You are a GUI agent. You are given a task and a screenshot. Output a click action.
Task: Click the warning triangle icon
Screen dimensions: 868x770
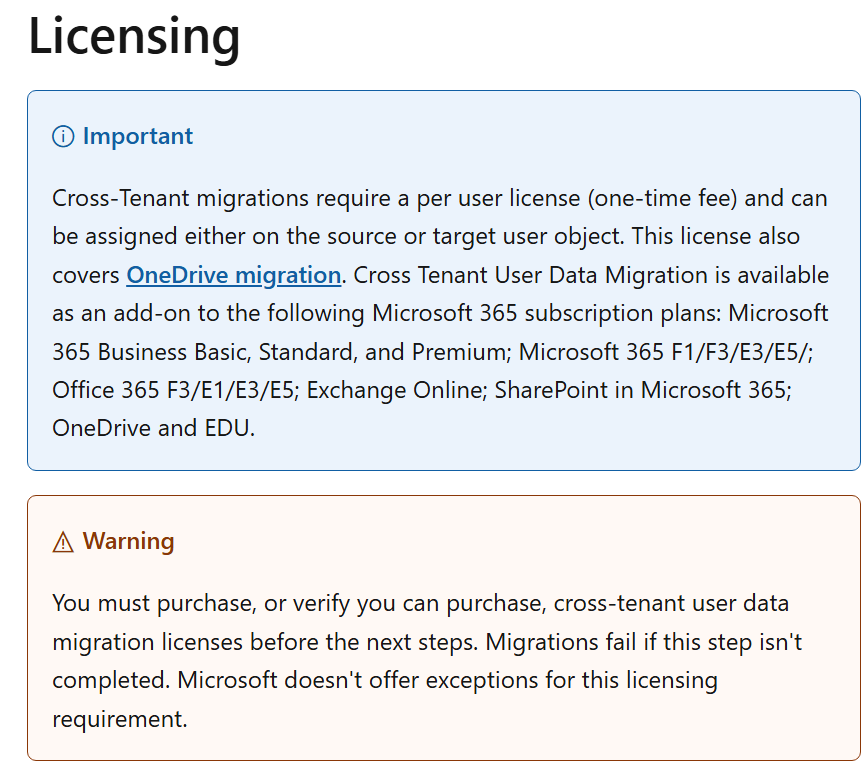(63, 542)
